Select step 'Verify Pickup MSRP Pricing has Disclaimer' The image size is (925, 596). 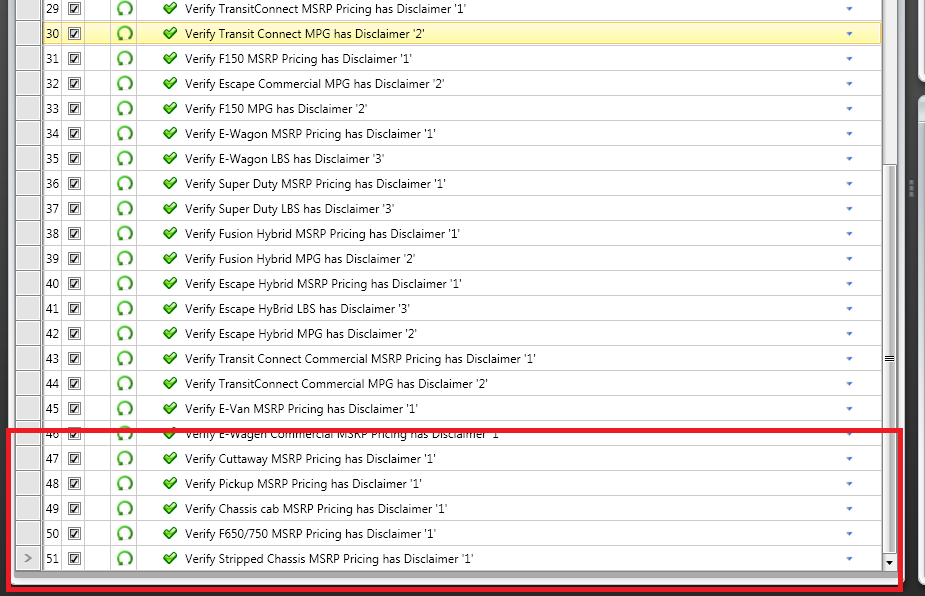[303, 484]
